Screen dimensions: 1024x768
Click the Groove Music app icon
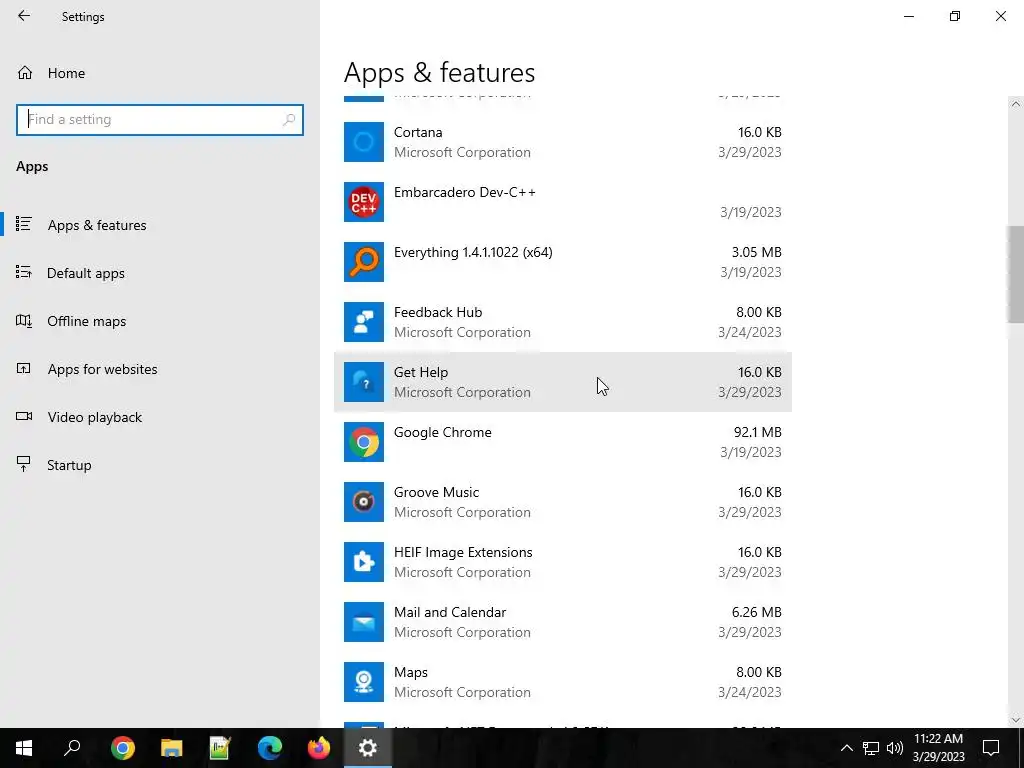point(364,502)
